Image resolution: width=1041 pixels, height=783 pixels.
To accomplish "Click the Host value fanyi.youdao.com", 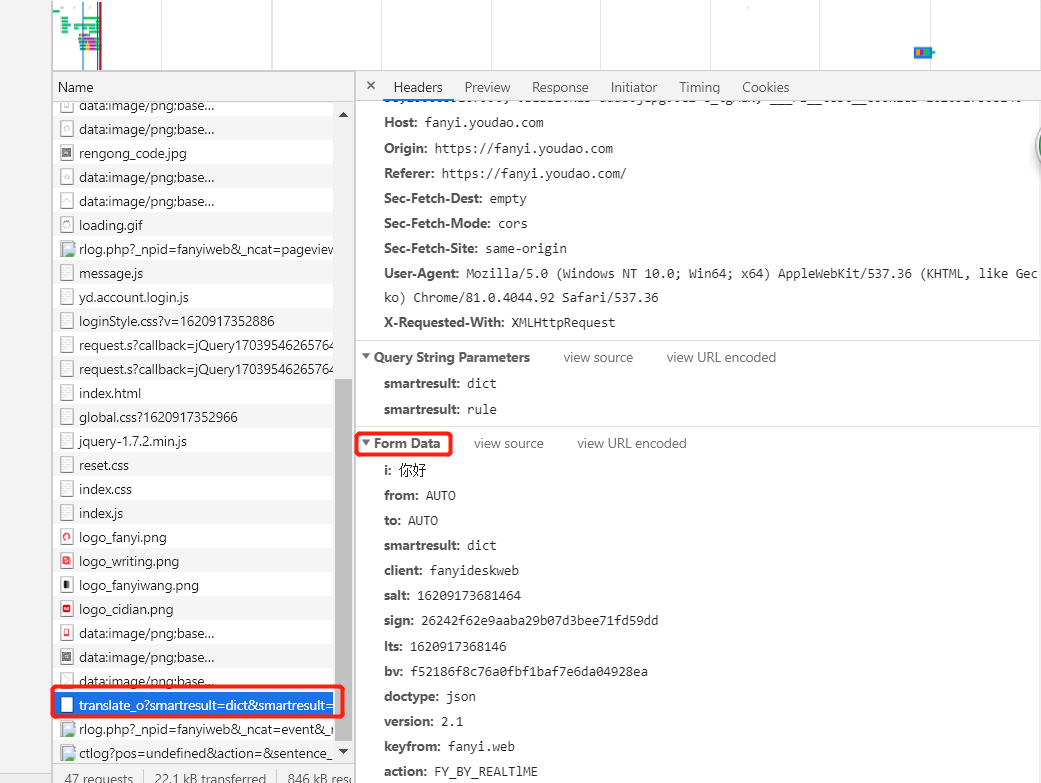I will tap(484, 123).
